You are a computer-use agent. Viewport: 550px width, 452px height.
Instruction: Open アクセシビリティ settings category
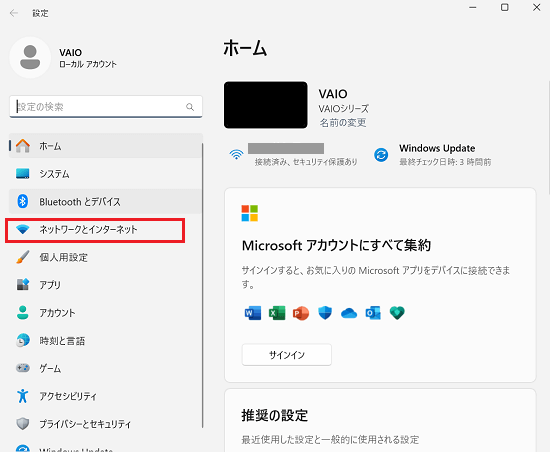(x=106, y=396)
